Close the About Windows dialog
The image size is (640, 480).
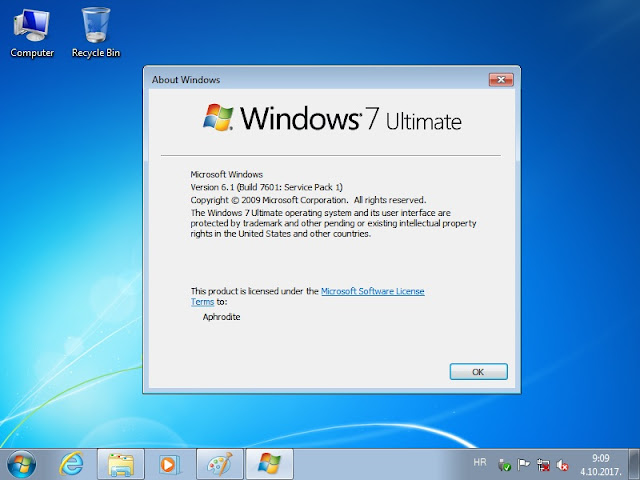[x=501, y=80]
